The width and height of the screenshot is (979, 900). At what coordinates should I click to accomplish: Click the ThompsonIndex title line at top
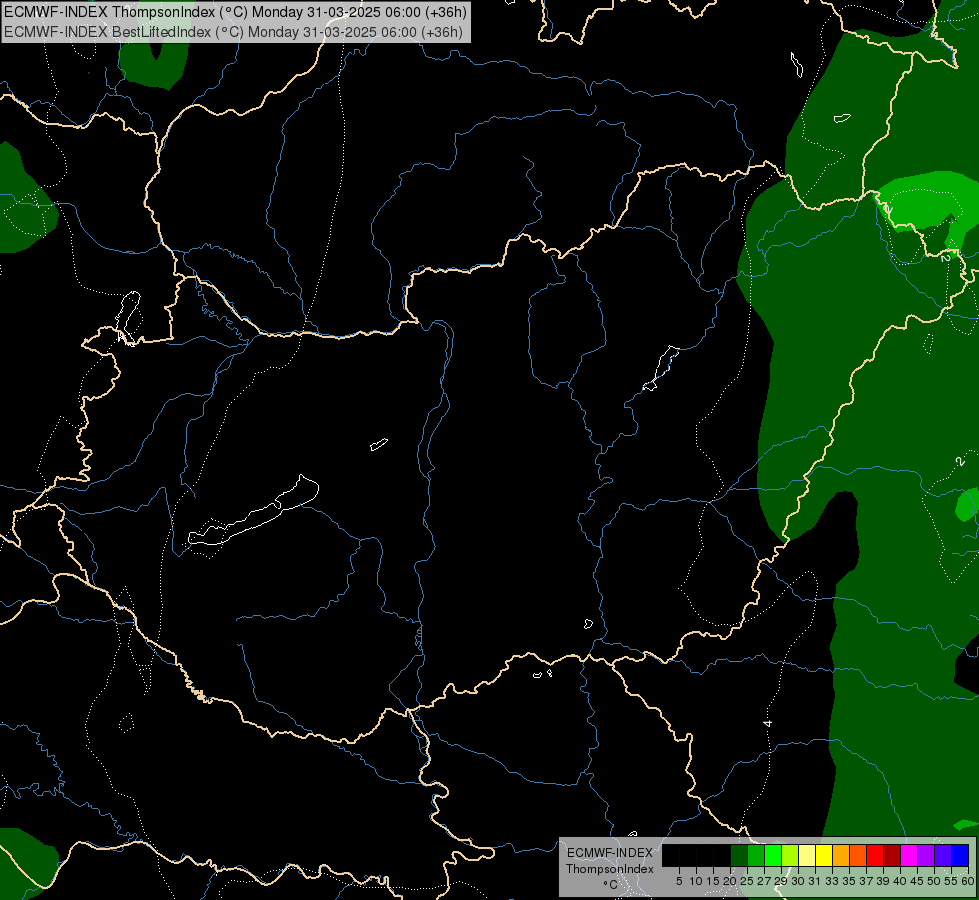pyautogui.click(x=235, y=12)
